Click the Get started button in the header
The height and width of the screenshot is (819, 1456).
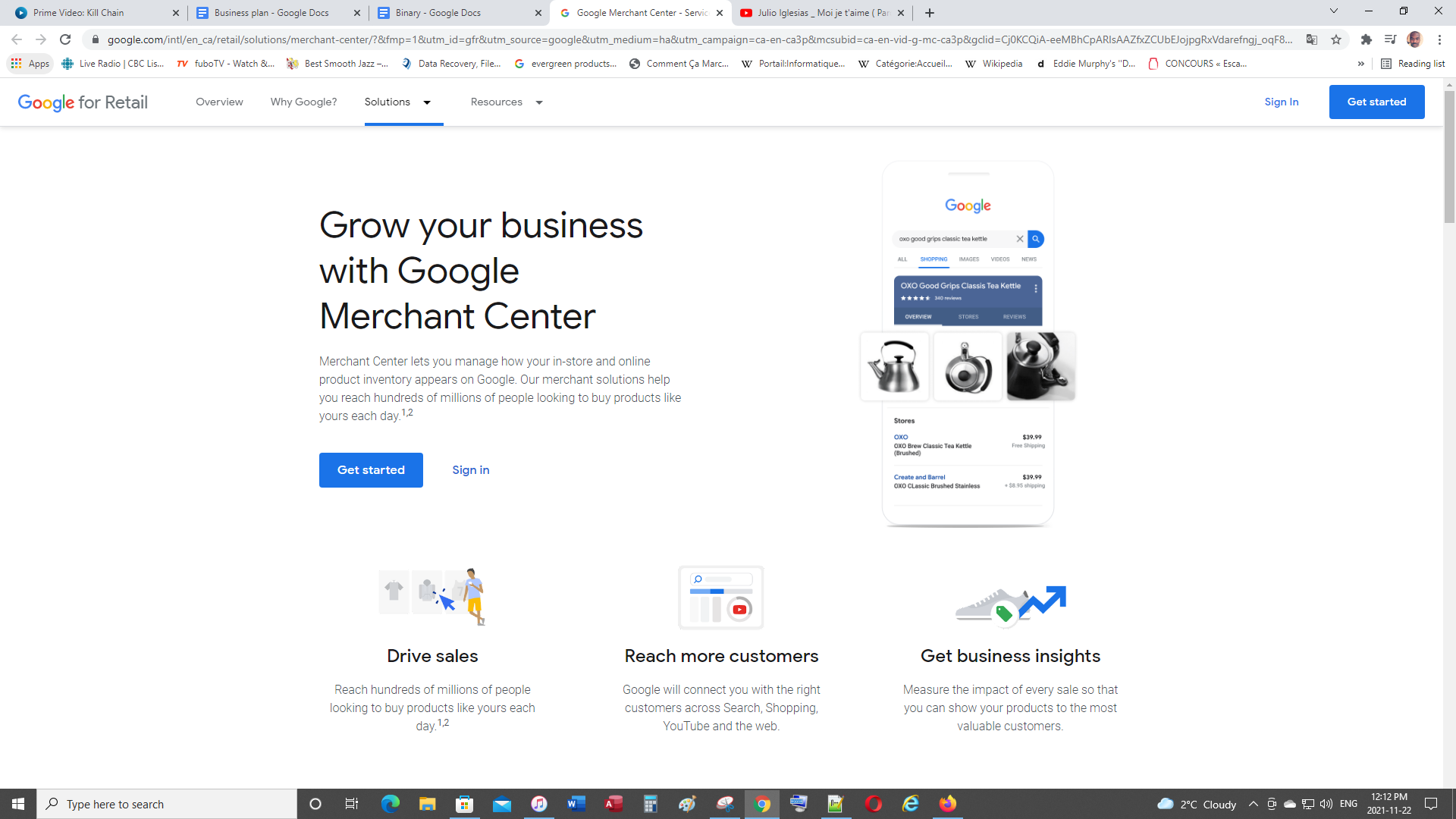[1376, 102]
